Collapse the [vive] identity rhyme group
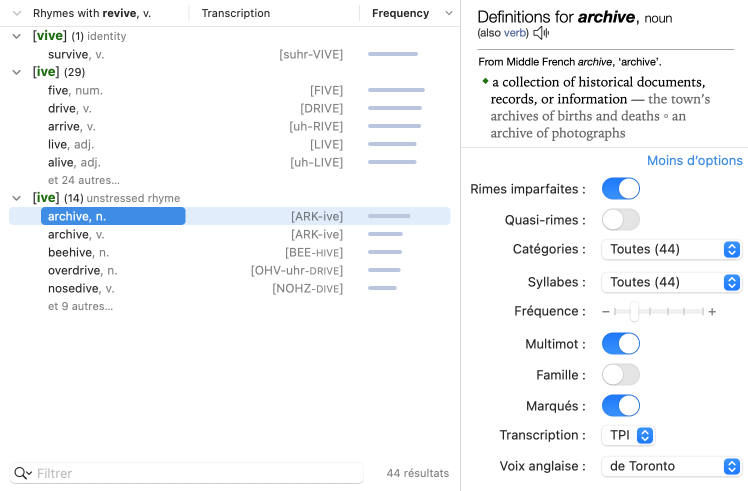The height and width of the screenshot is (491, 748). pos(16,36)
